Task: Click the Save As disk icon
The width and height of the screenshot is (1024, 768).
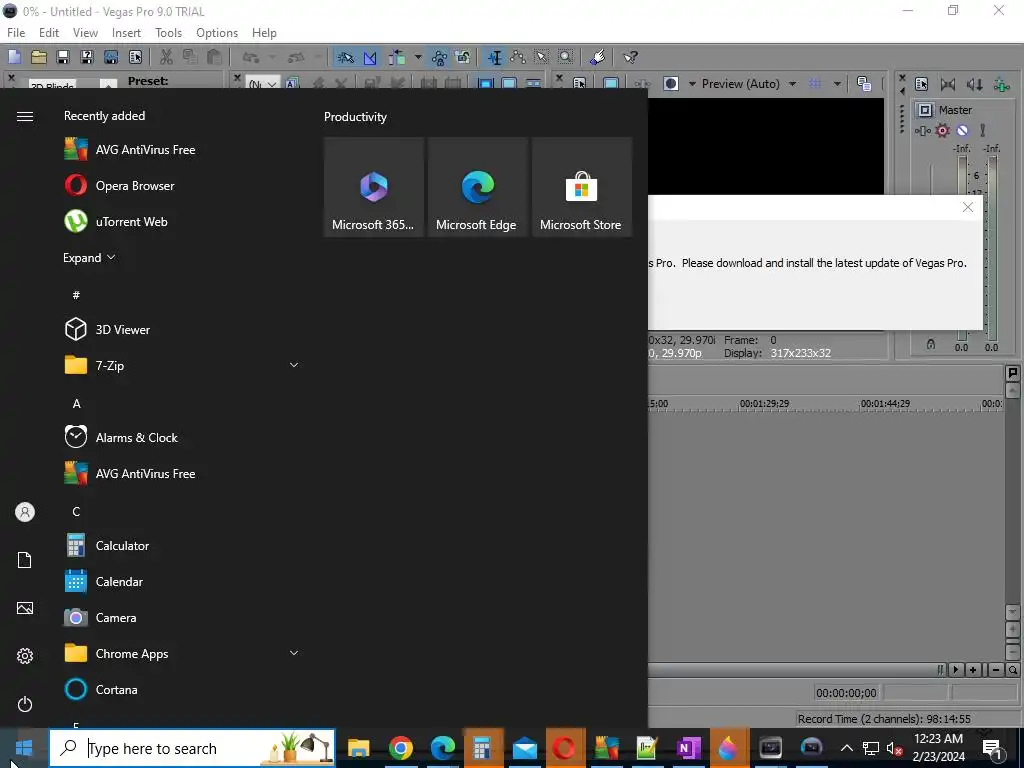Action: click(87, 57)
